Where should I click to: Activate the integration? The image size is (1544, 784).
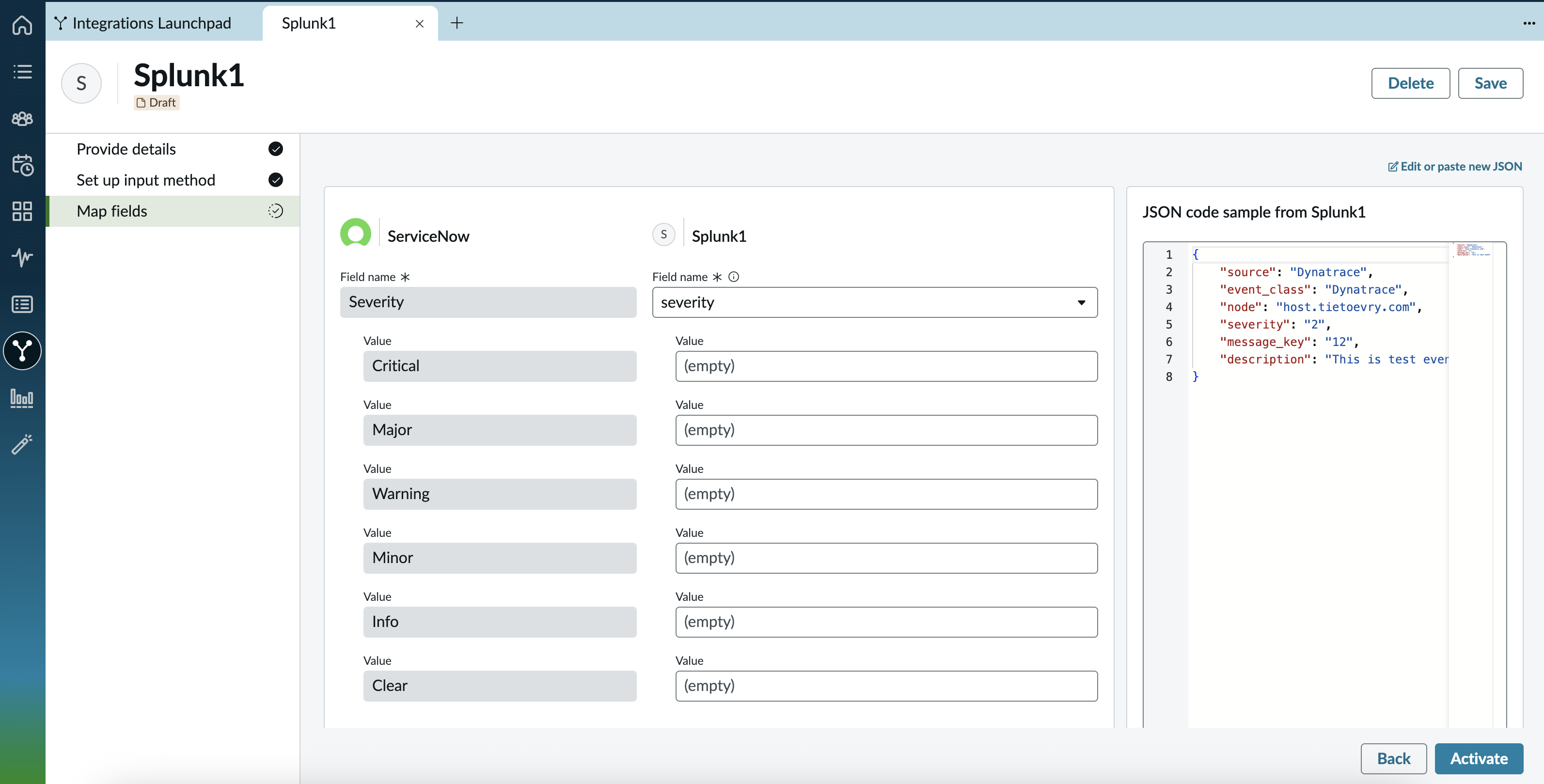click(x=1479, y=759)
